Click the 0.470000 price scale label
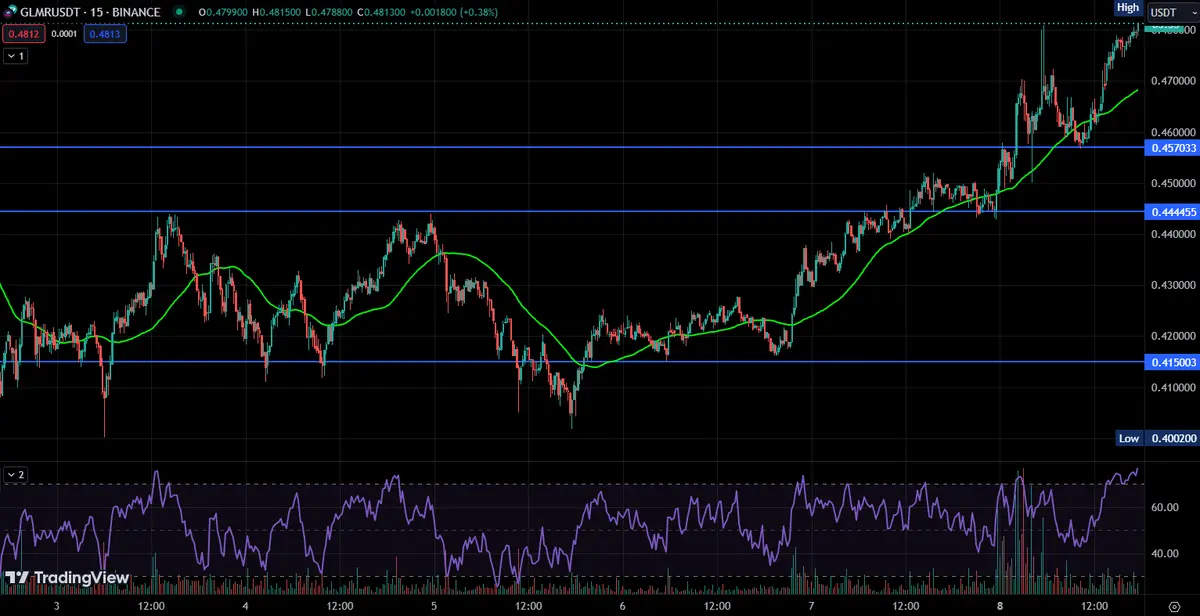Screen dimensions: 1200x616 pyautogui.click(x=1173, y=81)
